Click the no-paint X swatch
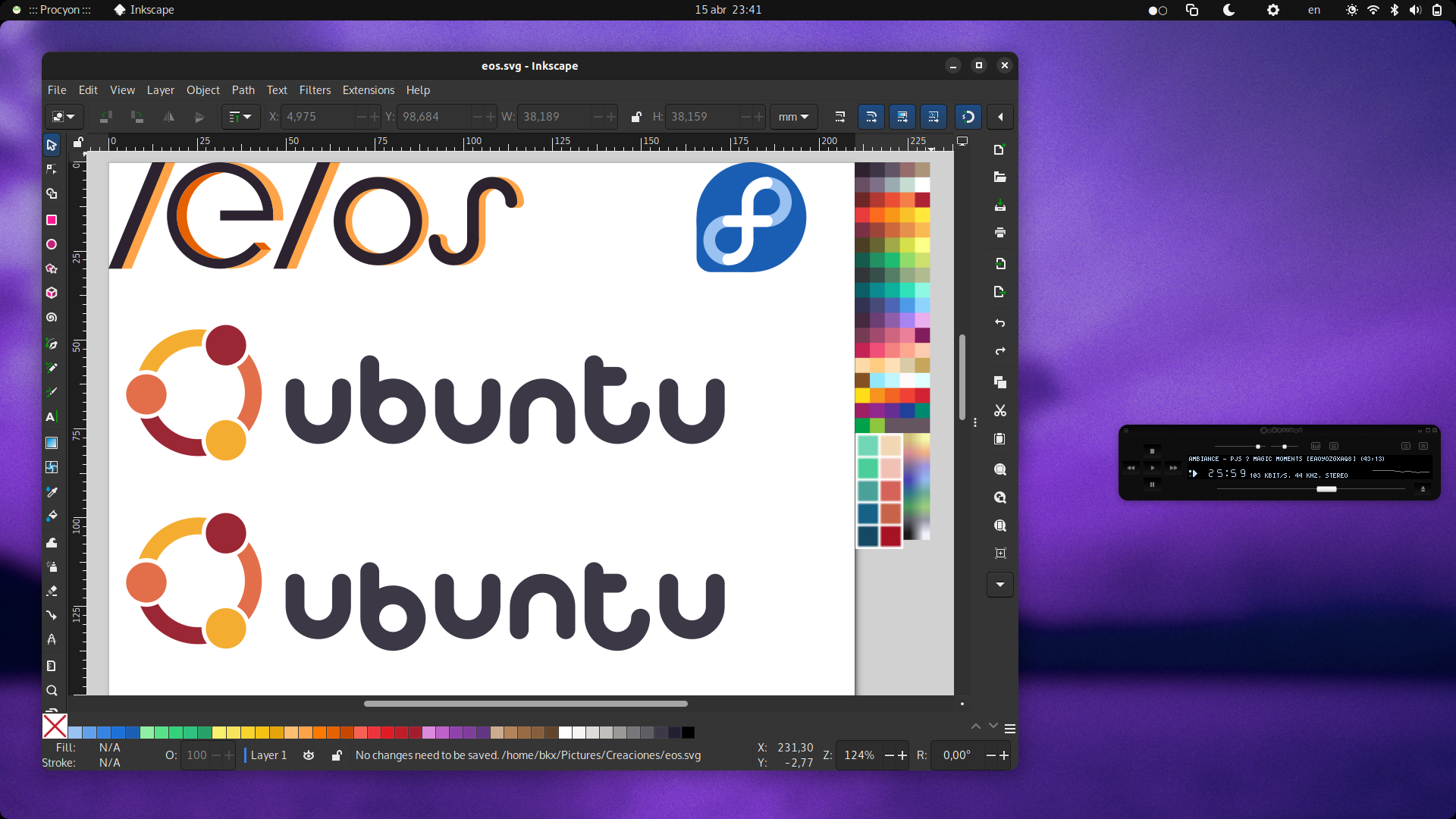1456x819 pixels. pos(55,726)
